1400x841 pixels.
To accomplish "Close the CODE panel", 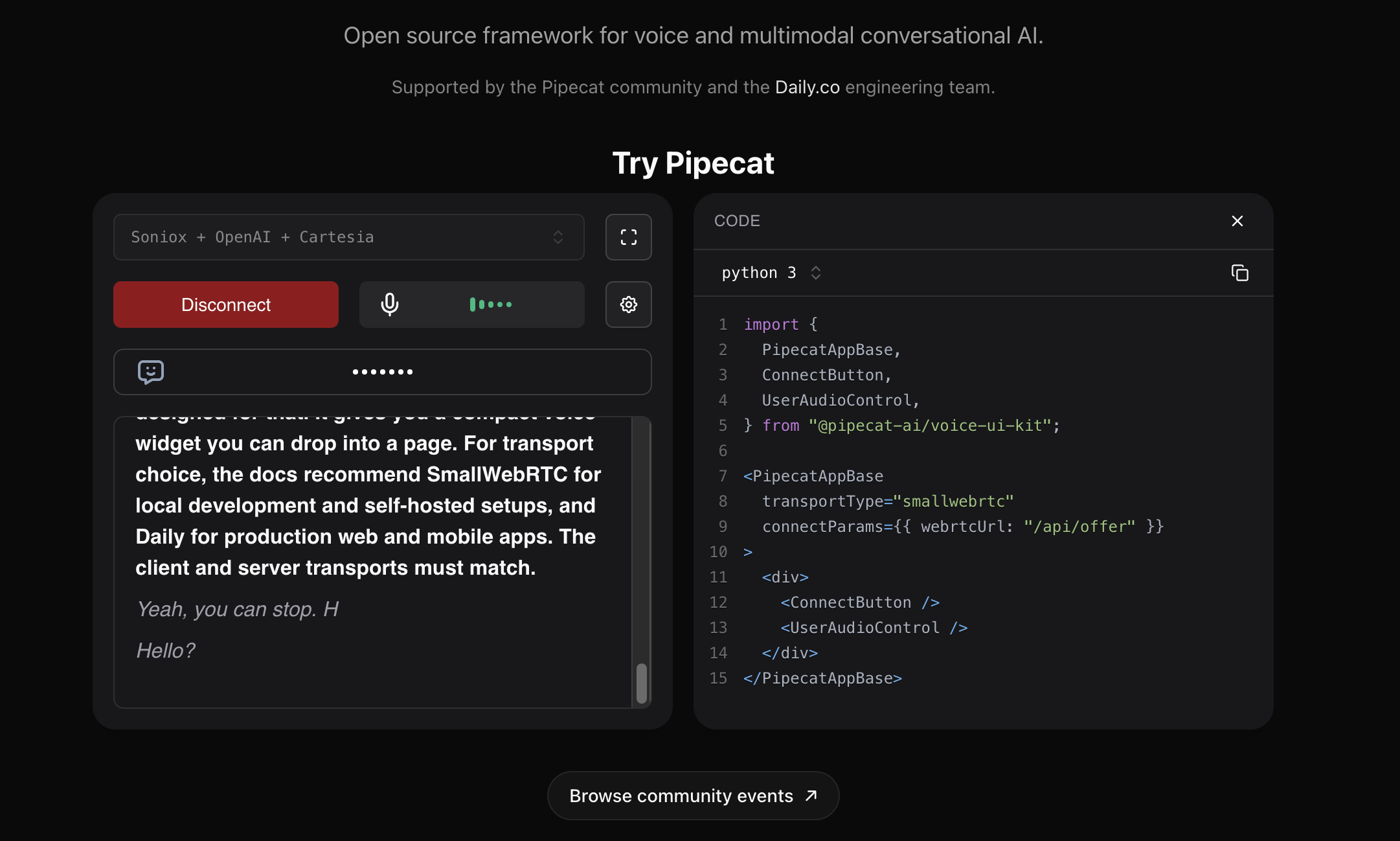I will point(1237,221).
